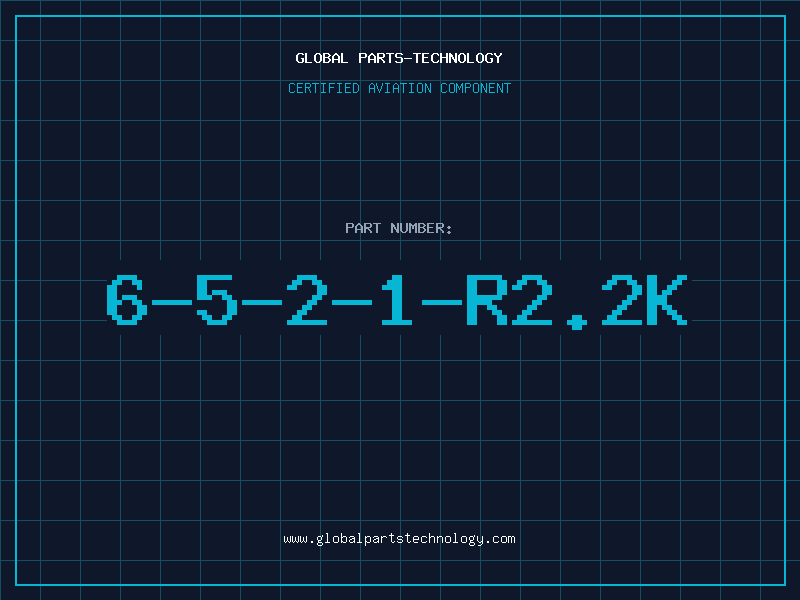
Task: Click the GLOBAL PARTS-TECHNOLOGY heading text
Action: point(399,58)
